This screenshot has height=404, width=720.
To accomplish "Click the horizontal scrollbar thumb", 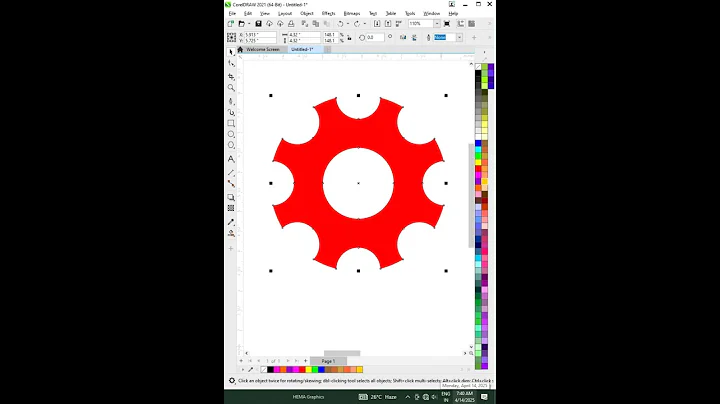I will (x=342, y=353).
